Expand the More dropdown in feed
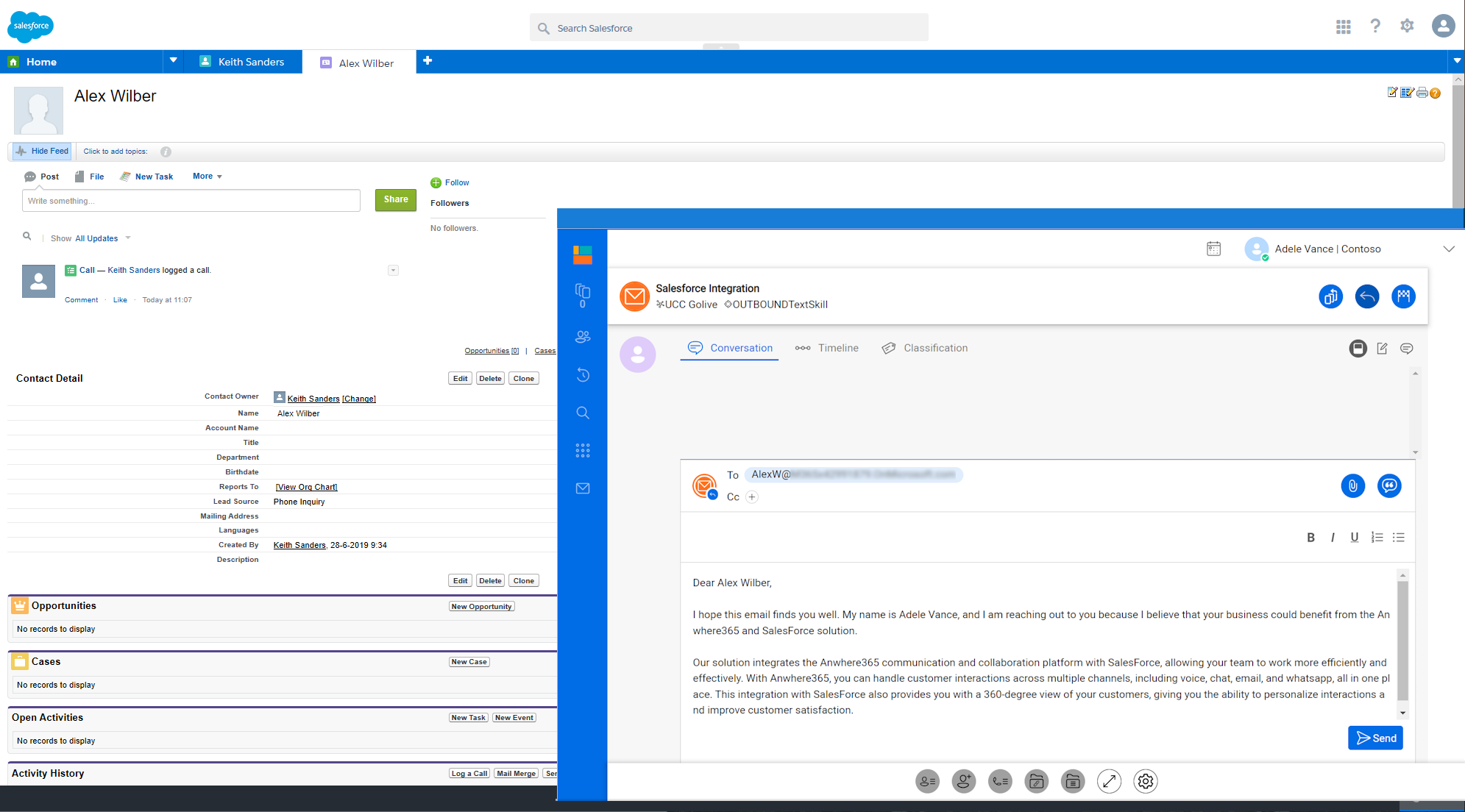Screen dimensions: 1465x812 click(x=207, y=177)
